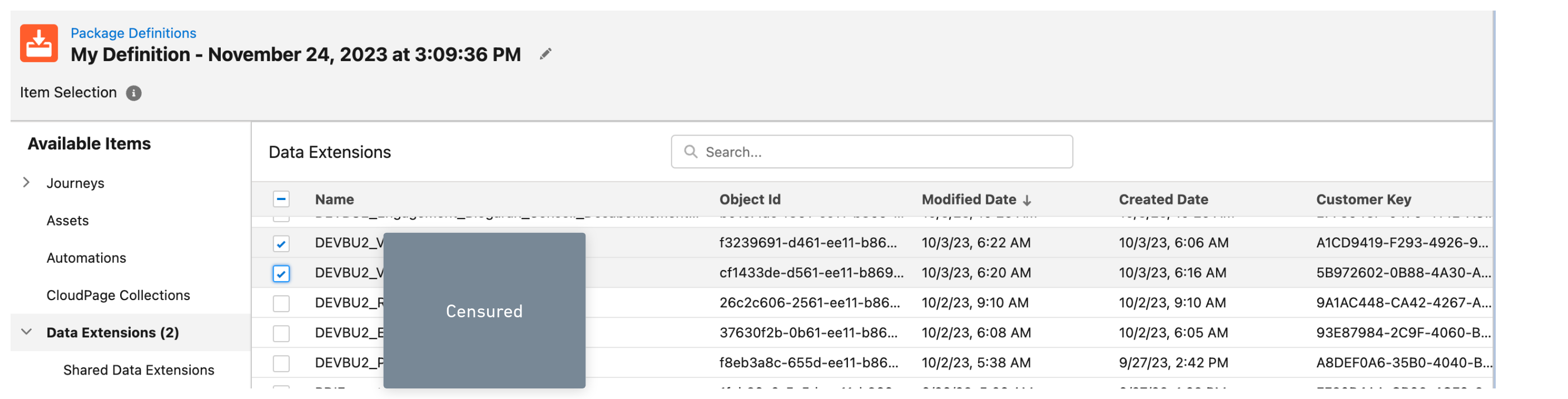Follow the Package Definitions breadcrumb link
The image size is (1568, 399).
(133, 33)
